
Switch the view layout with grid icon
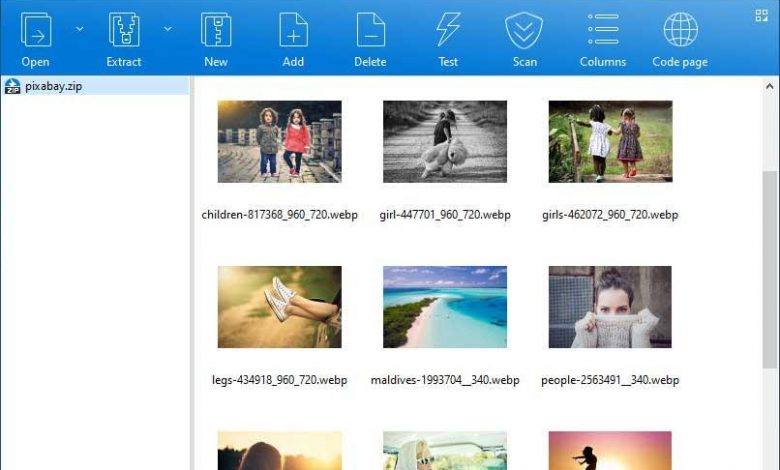(762, 15)
